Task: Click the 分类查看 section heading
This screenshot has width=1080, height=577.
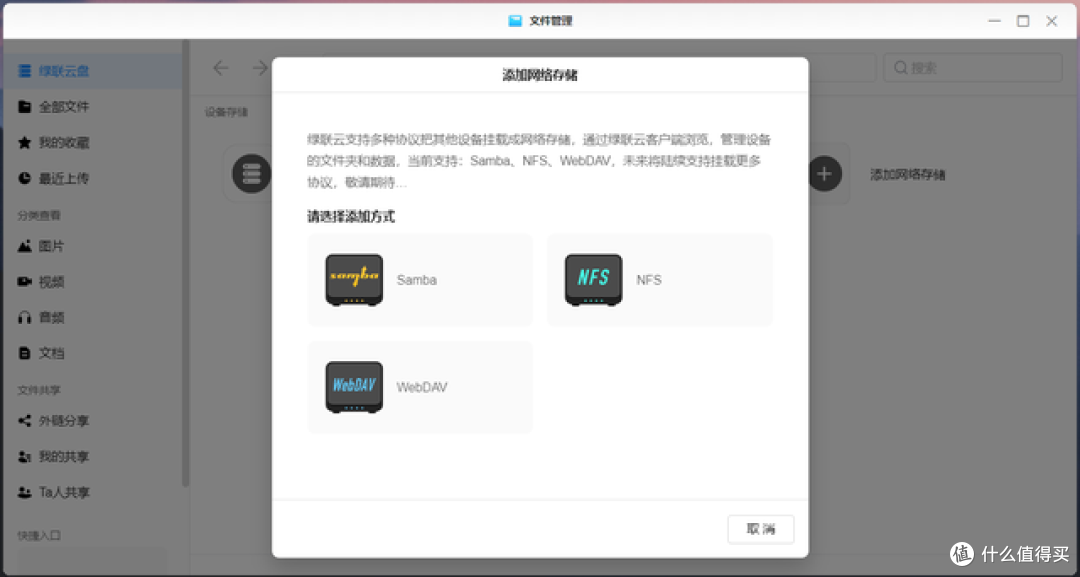Action: tap(39, 216)
